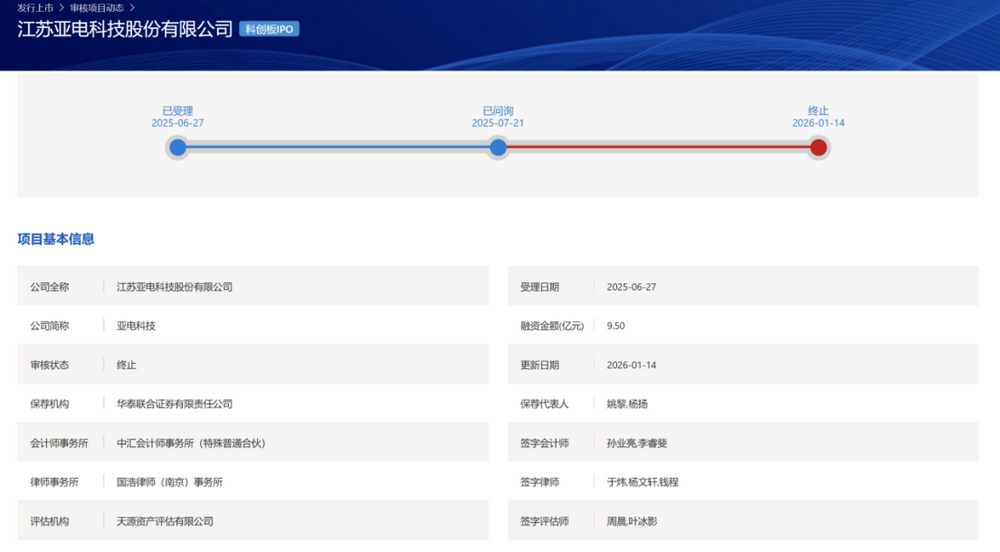Select the blue 已受理 timeline dot
The width and height of the screenshot is (1000, 552).
[178, 148]
